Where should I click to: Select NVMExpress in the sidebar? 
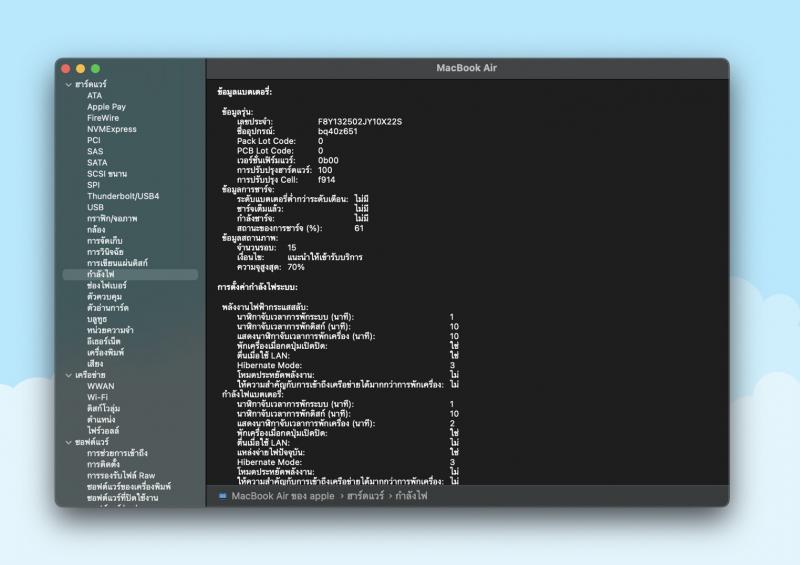tap(112, 129)
